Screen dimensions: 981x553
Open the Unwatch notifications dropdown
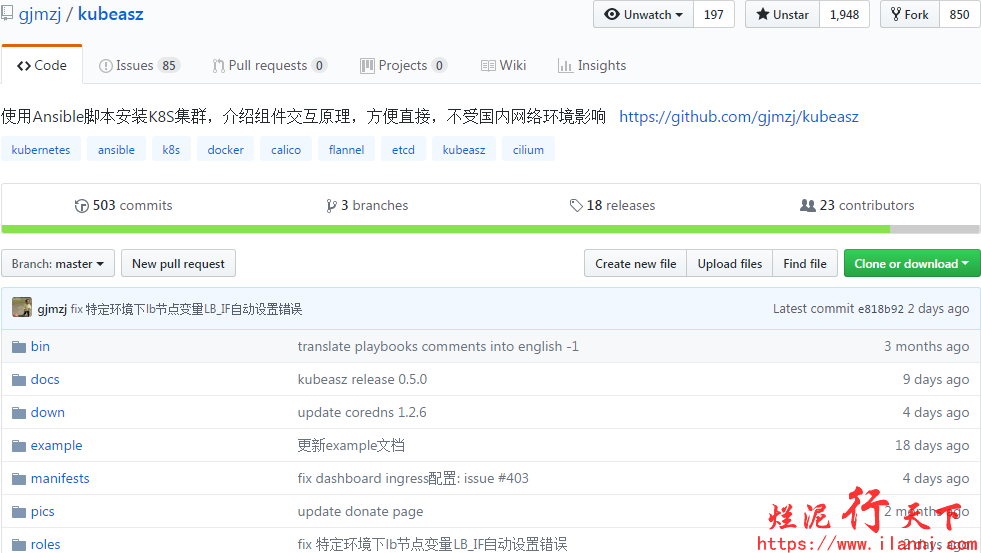point(644,15)
